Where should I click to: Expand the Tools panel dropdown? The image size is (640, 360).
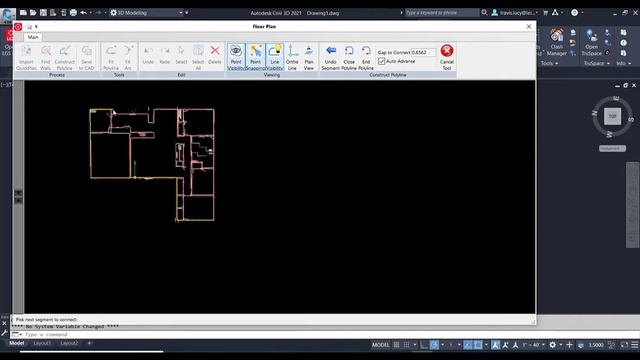(x=549, y=63)
